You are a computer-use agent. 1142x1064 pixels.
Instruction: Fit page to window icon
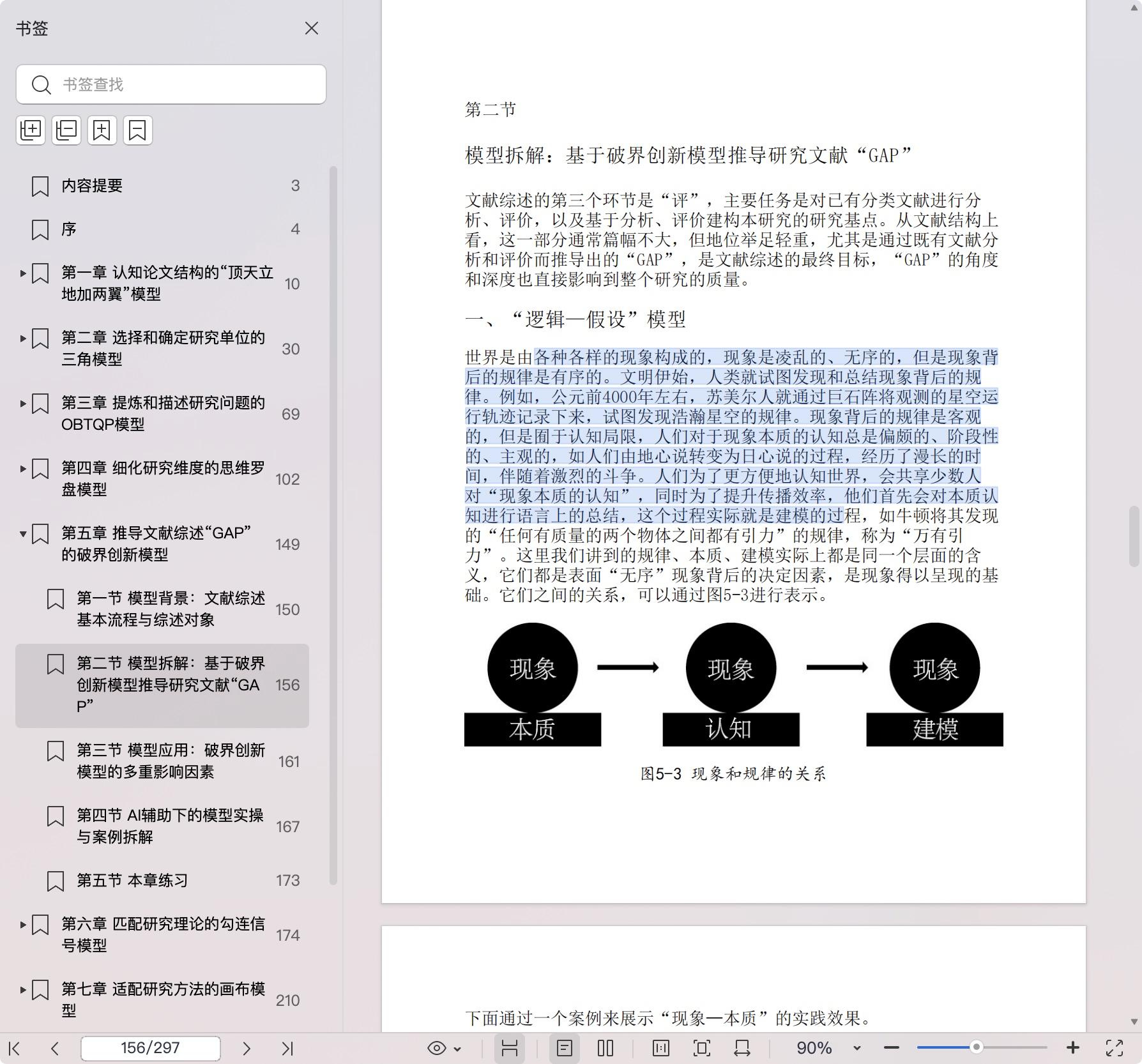pos(701,1048)
